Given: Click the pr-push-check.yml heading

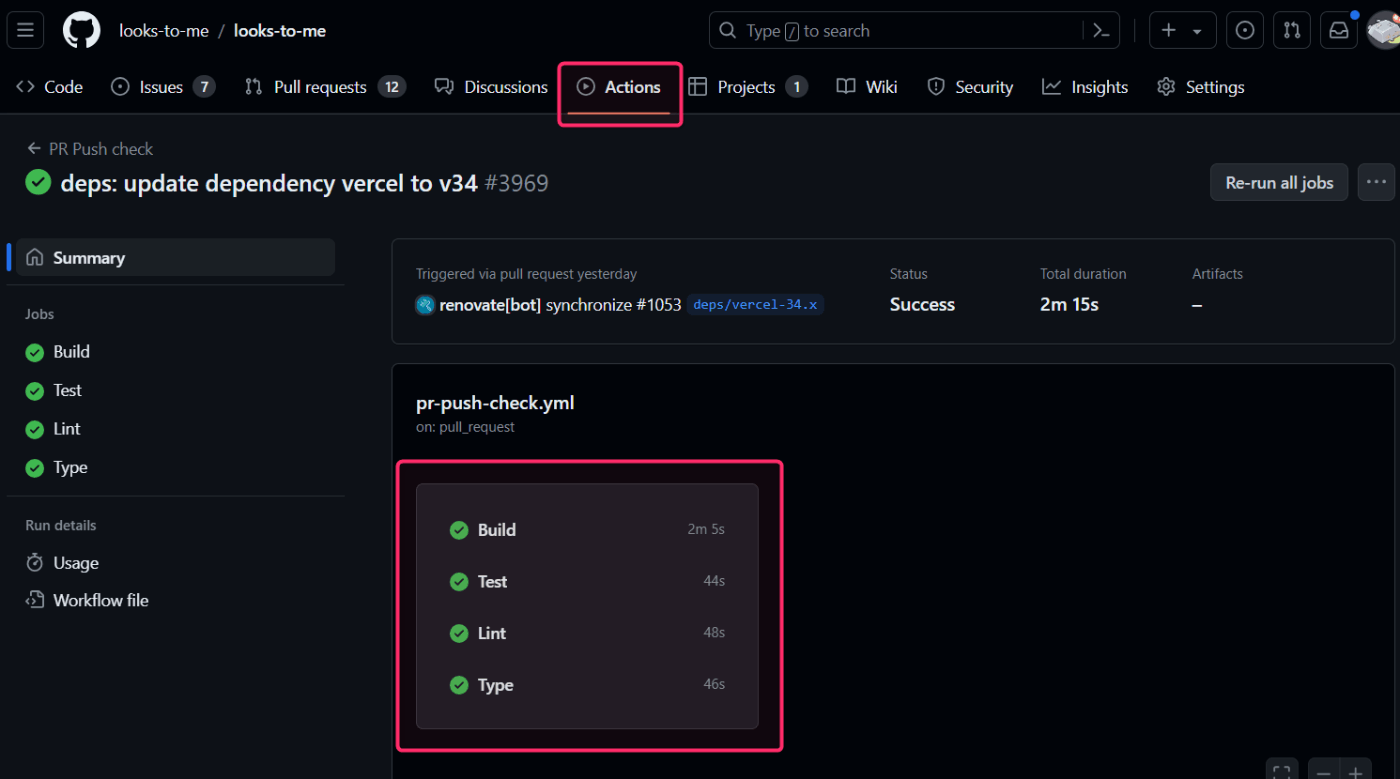Looking at the screenshot, I should click(495, 403).
